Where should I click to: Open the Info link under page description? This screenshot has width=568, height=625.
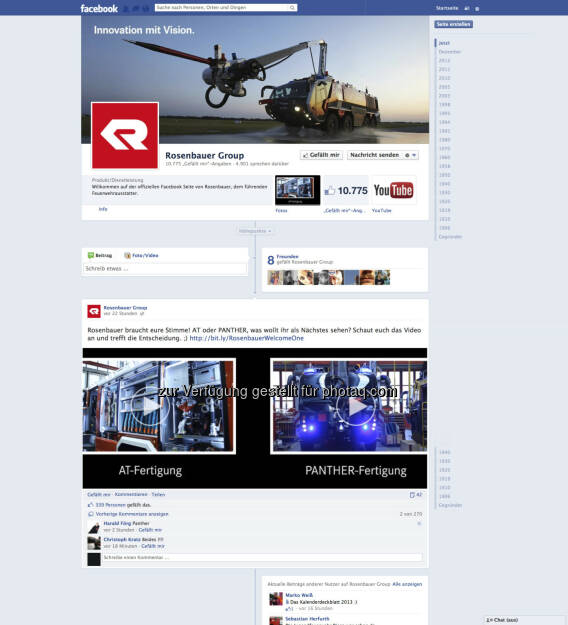[103, 209]
